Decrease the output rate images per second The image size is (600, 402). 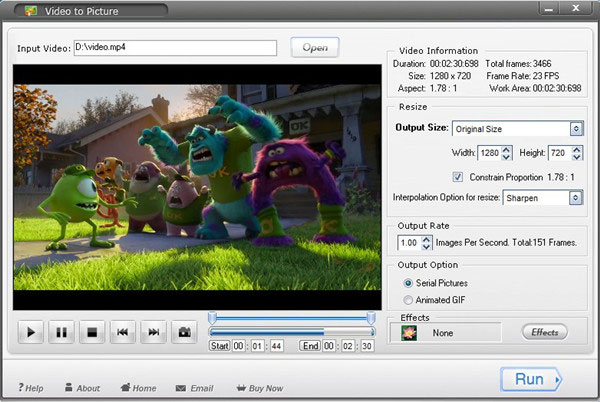pyautogui.click(x=426, y=247)
